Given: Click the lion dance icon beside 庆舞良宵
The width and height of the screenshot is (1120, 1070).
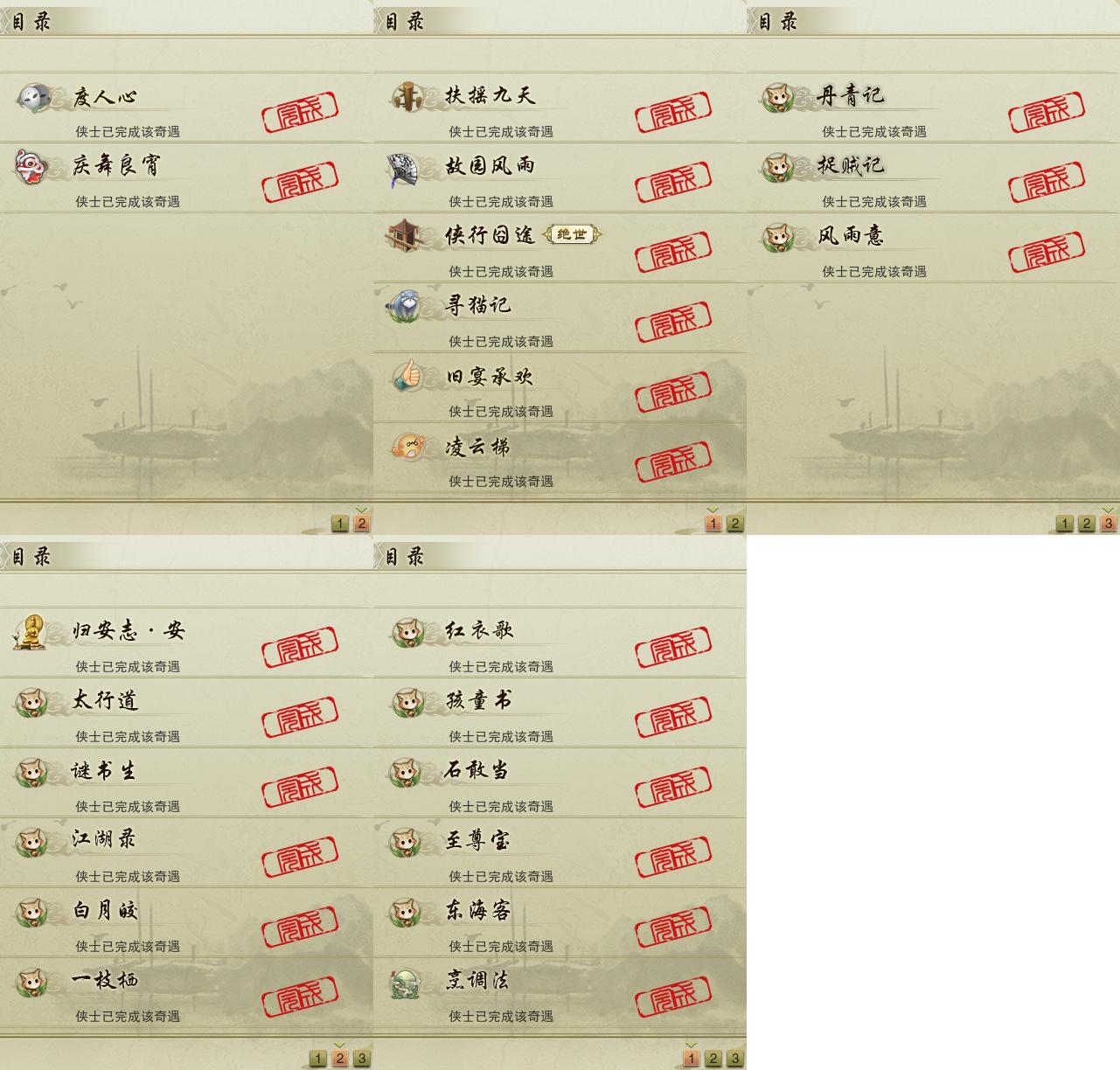Looking at the screenshot, I should point(30,166).
